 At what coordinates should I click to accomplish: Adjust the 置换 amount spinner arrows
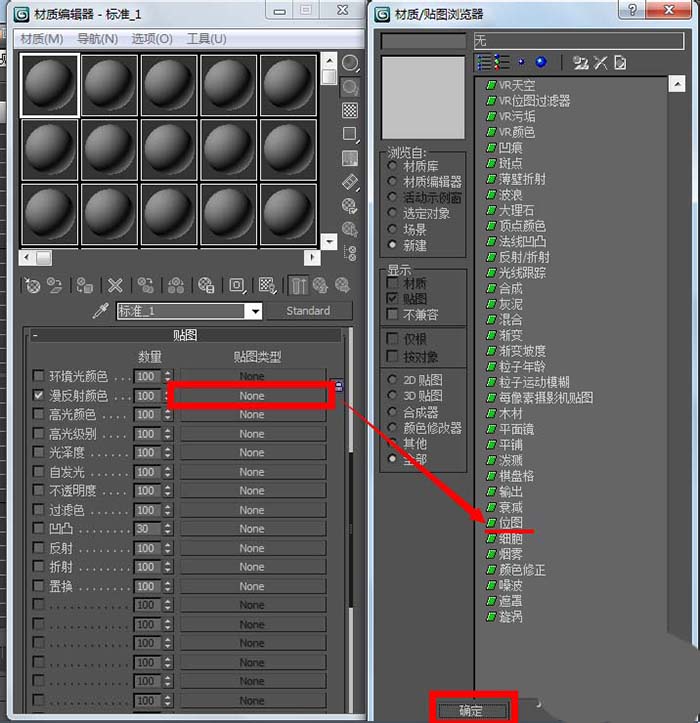168,586
